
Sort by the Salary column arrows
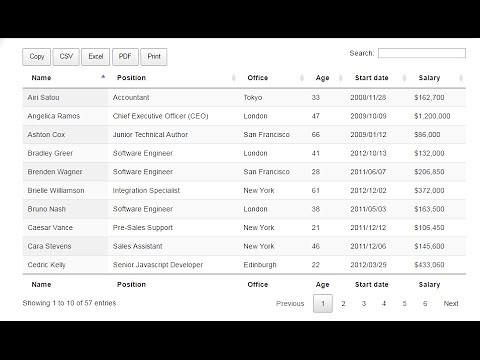(x=461, y=78)
